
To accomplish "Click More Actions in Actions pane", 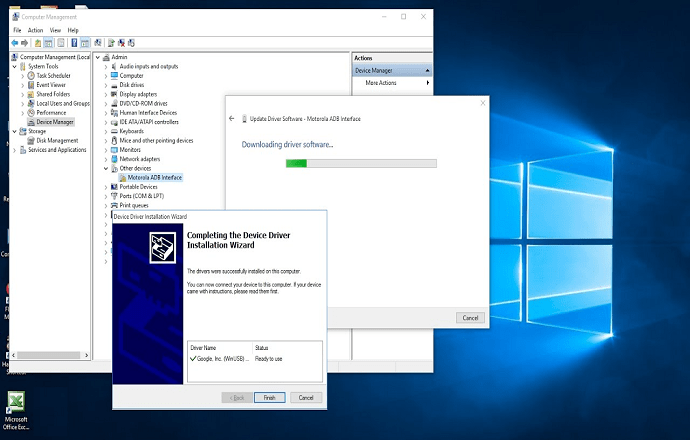I will click(x=381, y=83).
